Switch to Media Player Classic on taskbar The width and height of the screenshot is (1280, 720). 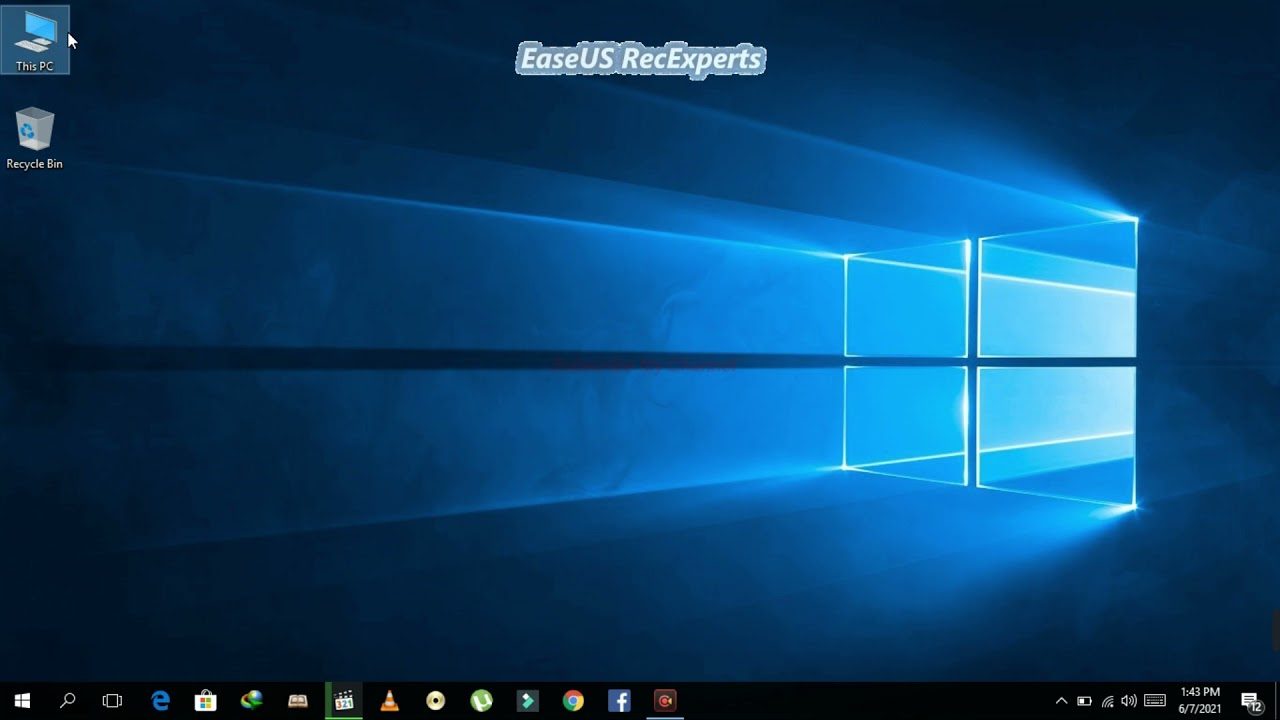pos(344,701)
